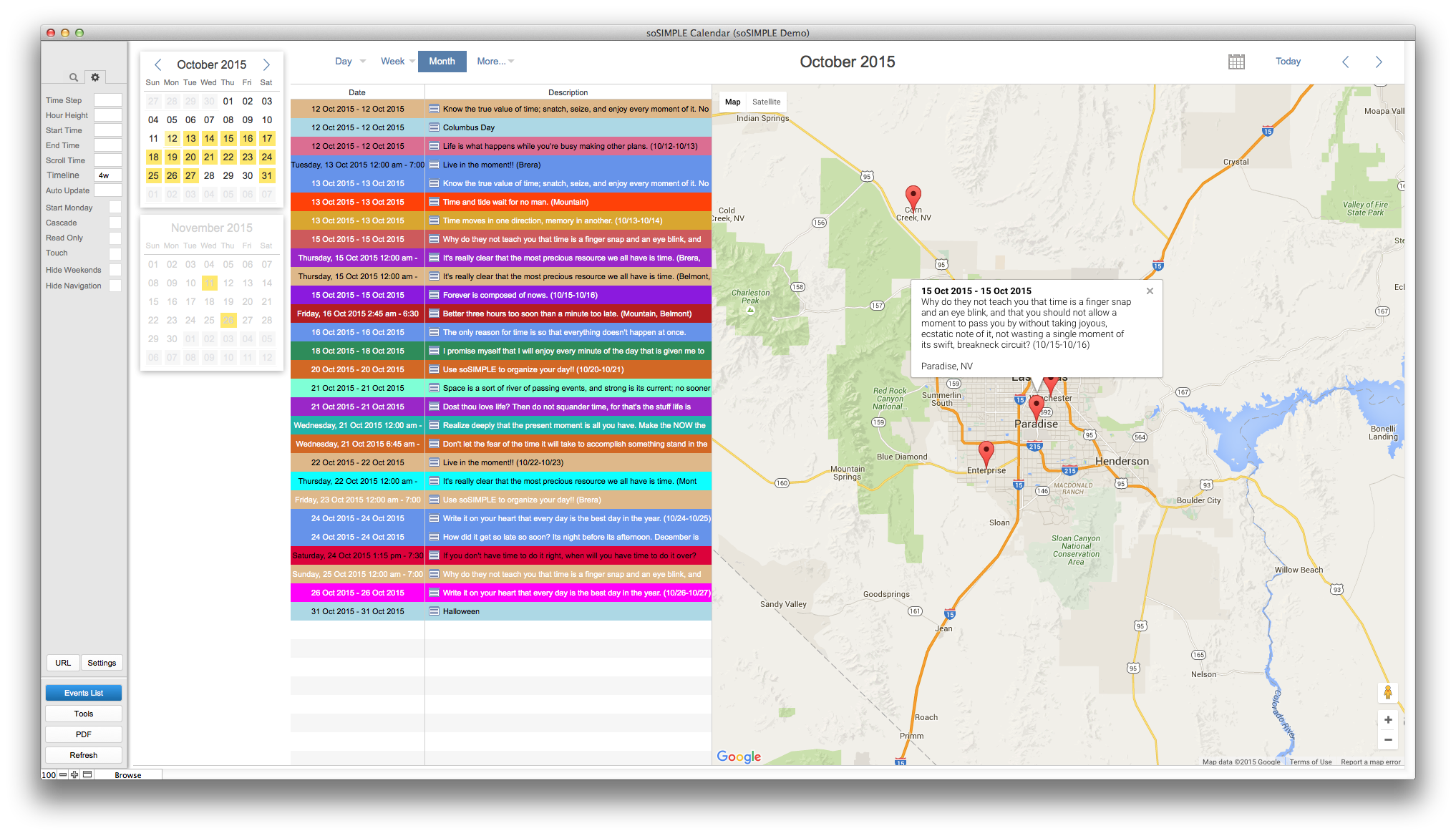Expand the Week view dropdown arrow
Viewport: 1456px width, 836px height.
pos(412,62)
